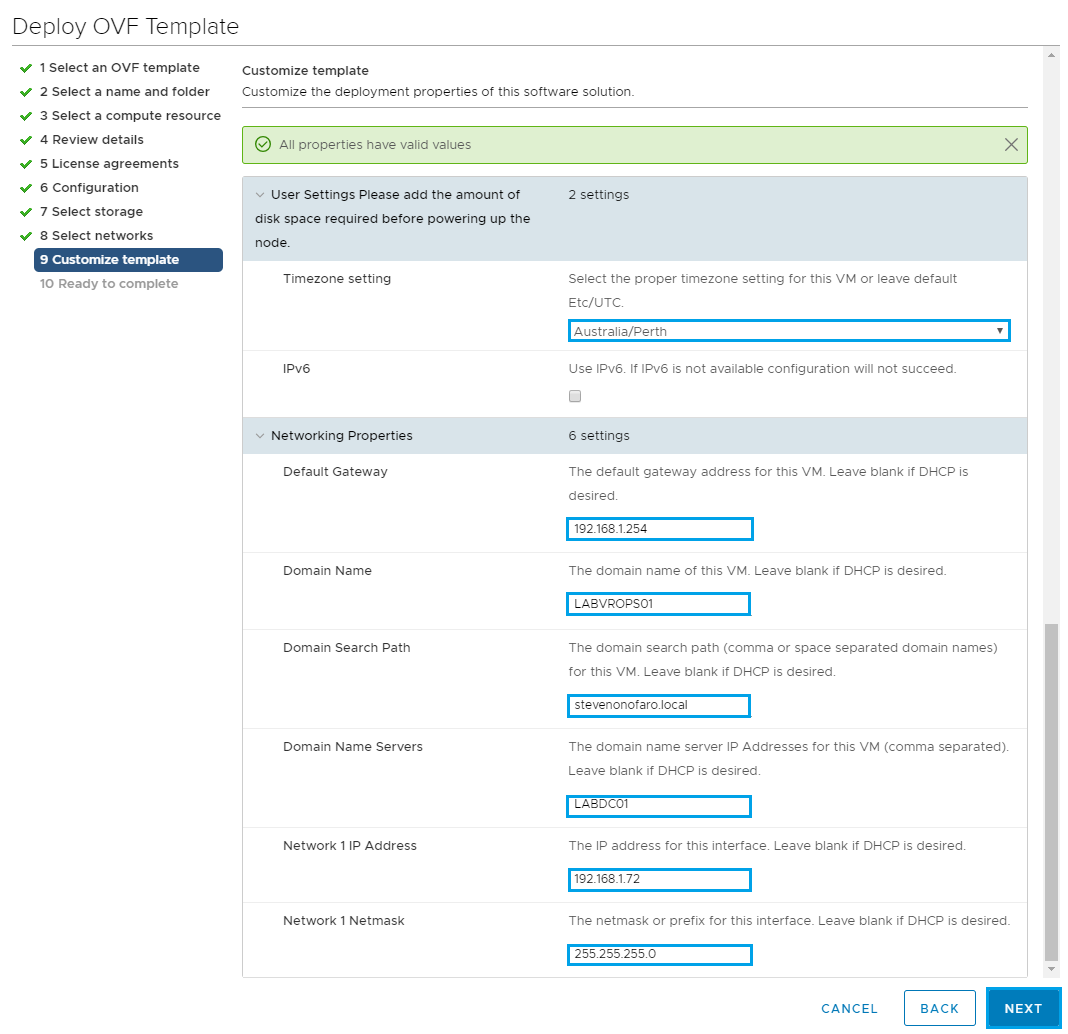
Task: Go BACK to the previous step
Action: coord(939,1008)
